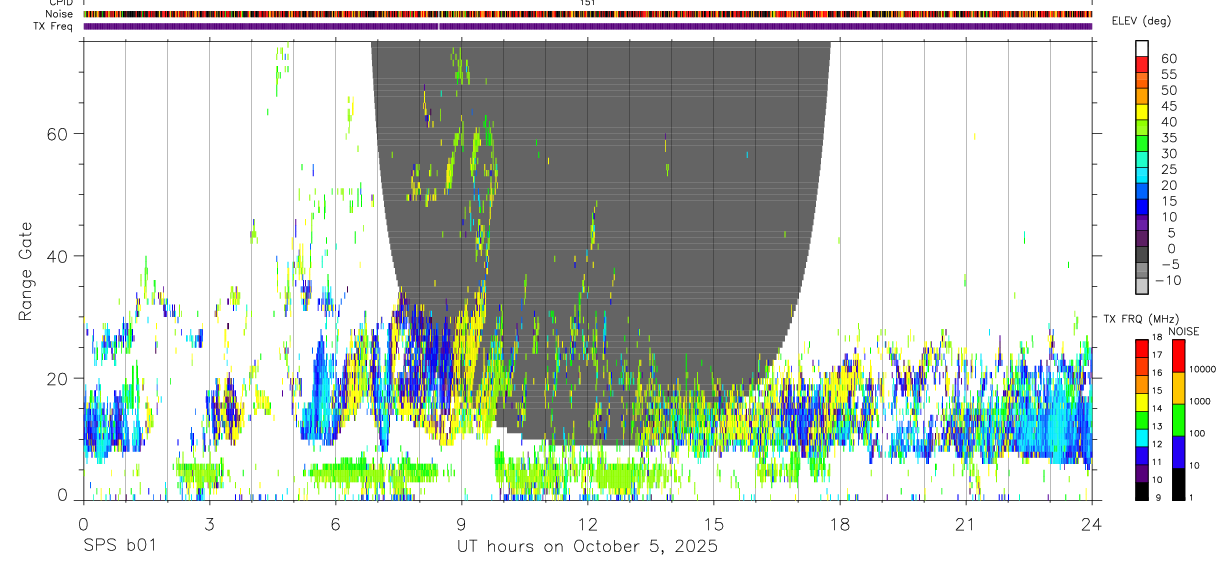Select the white top swatch of ELEV colorbar

(1142, 47)
